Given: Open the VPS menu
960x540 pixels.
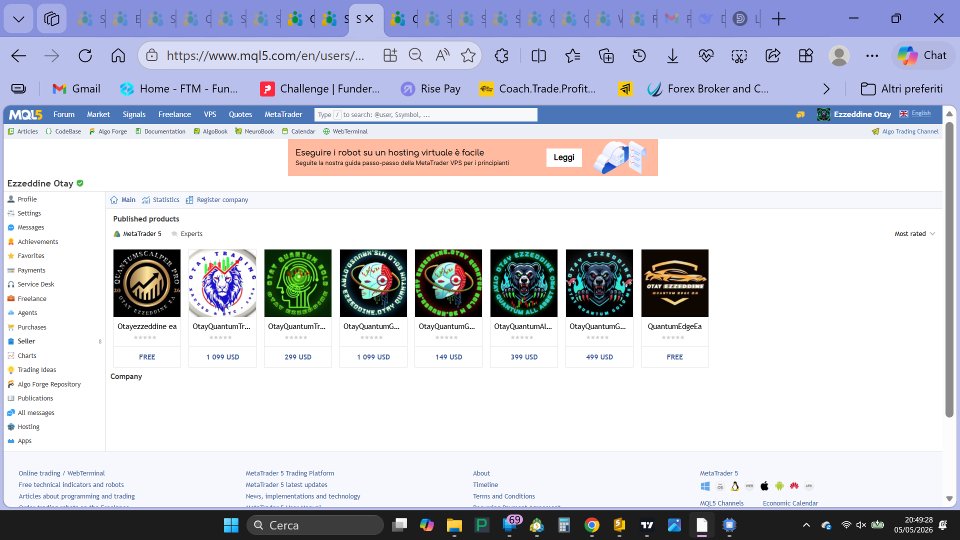Looking at the screenshot, I should (210, 114).
